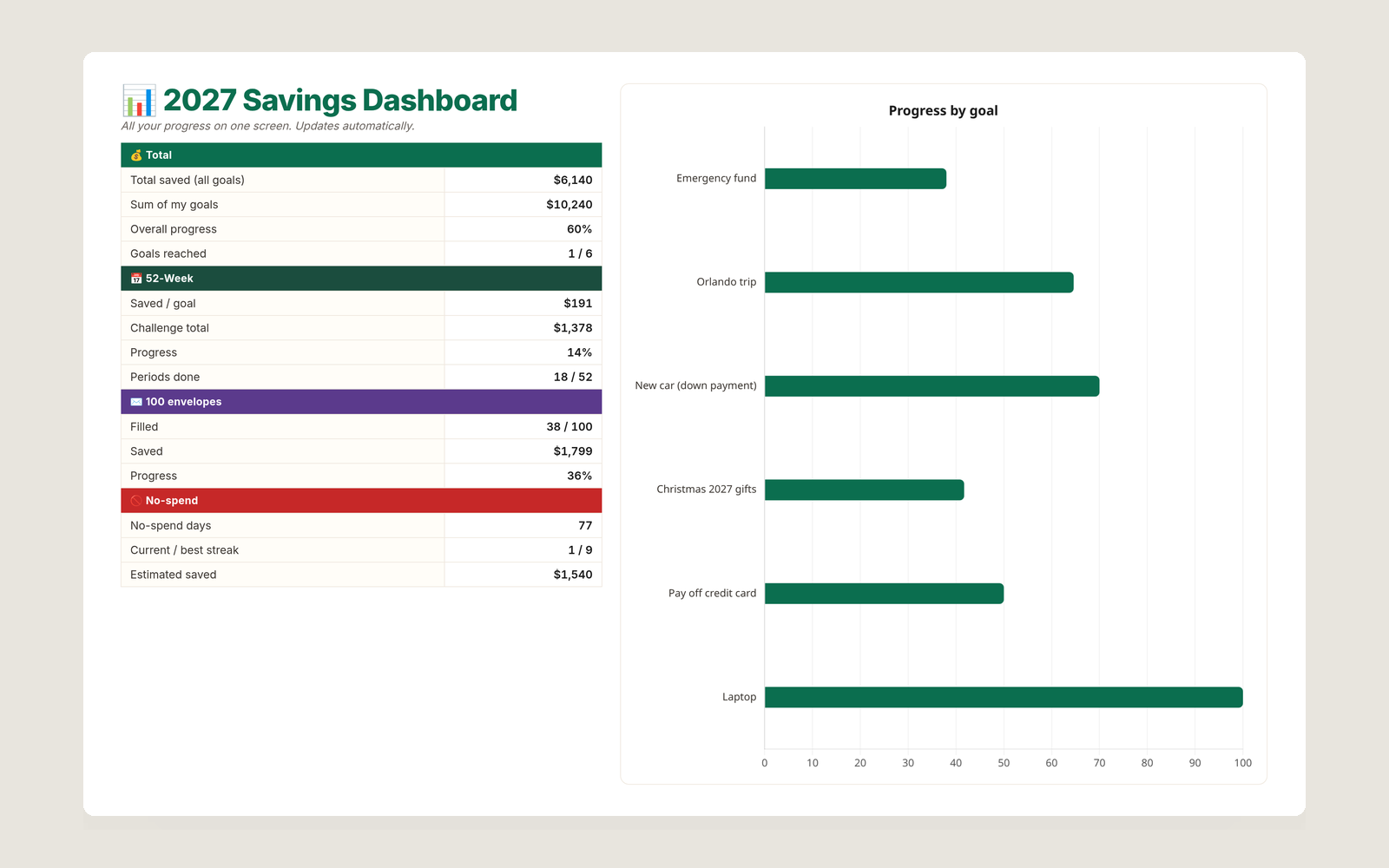The height and width of the screenshot is (868, 1389).
Task: Click the envelope icon in the 100 envelopes header
Action: pos(136,402)
